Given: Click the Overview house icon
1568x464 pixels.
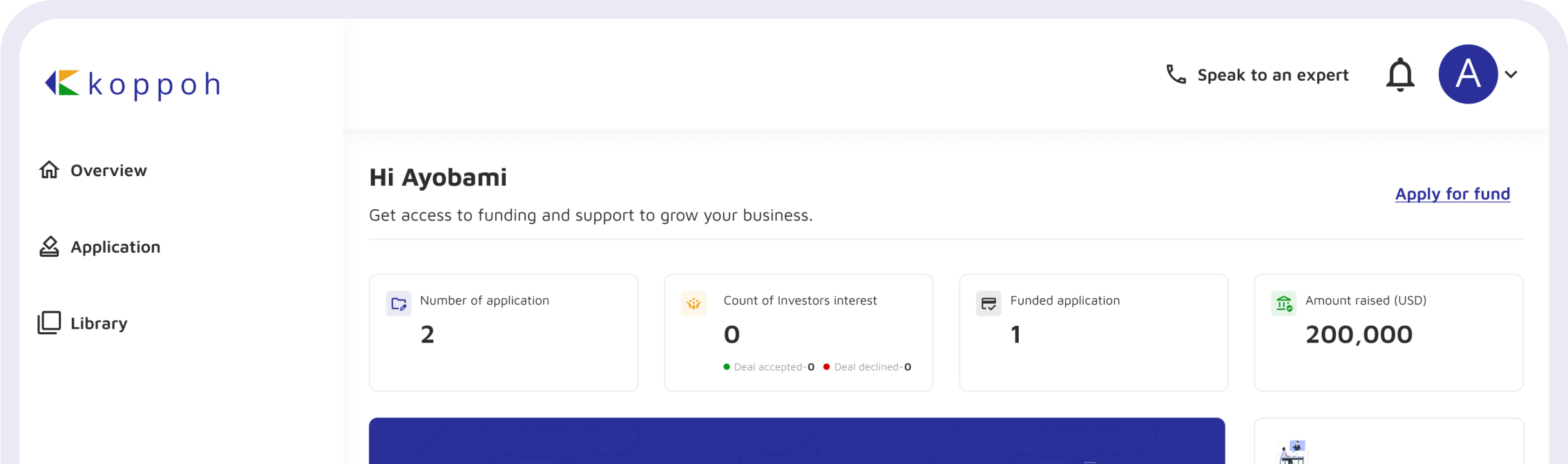Looking at the screenshot, I should point(49,170).
